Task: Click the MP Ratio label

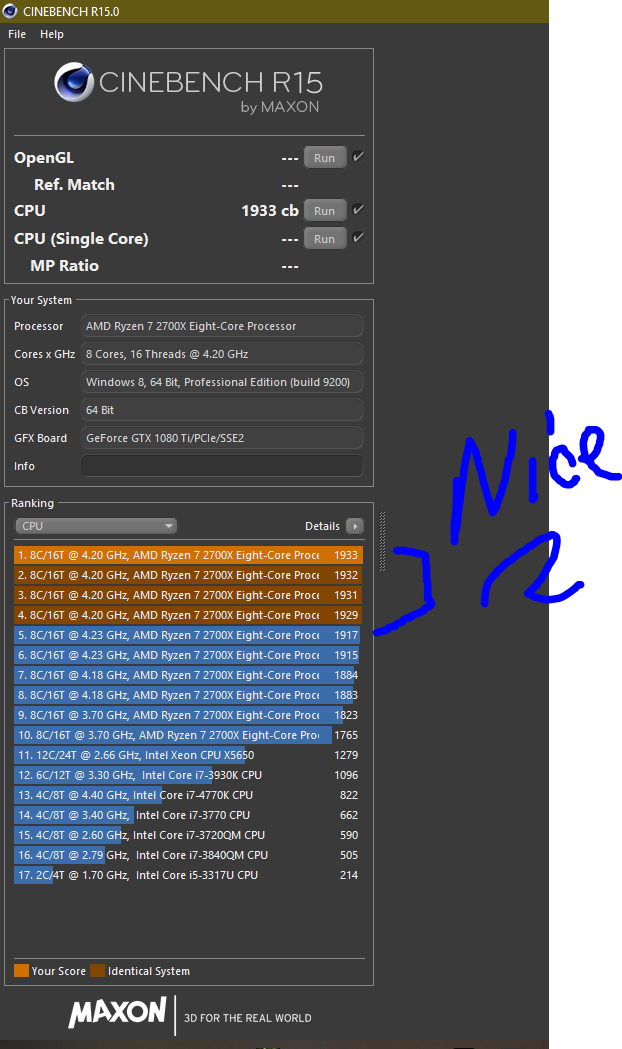Action: coord(64,266)
